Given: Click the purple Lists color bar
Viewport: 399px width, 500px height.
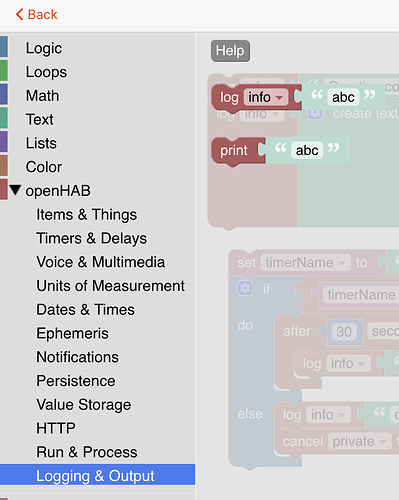Looking at the screenshot, I should coord(4,143).
